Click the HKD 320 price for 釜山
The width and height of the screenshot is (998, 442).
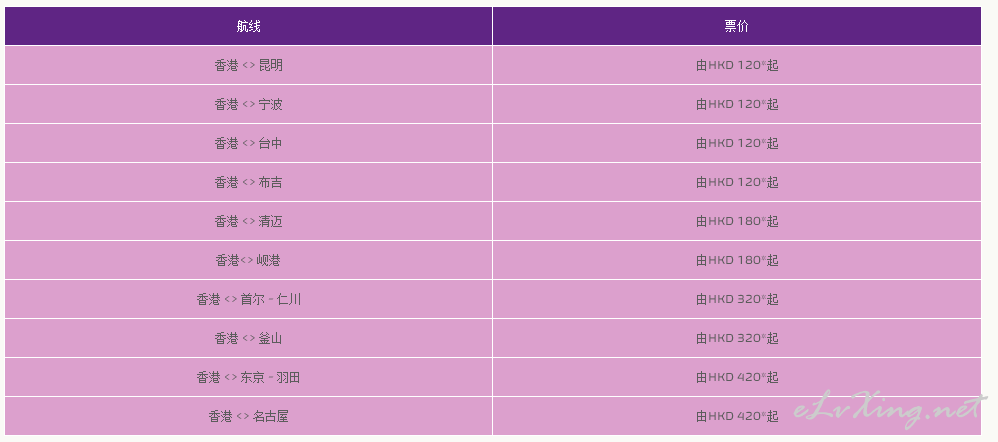pyautogui.click(x=736, y=338)
